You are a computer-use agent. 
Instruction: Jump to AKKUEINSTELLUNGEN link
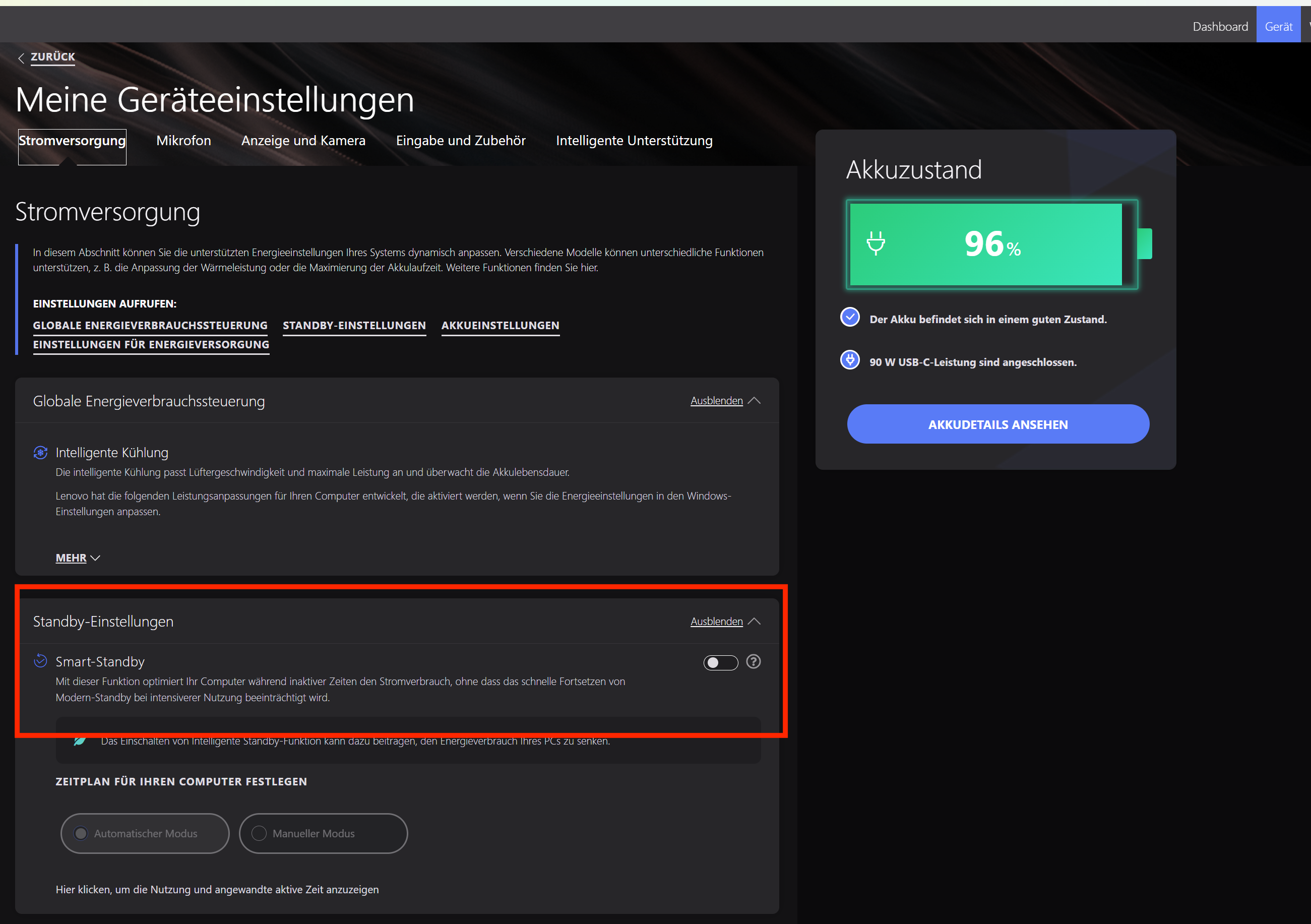click(500, 326)
